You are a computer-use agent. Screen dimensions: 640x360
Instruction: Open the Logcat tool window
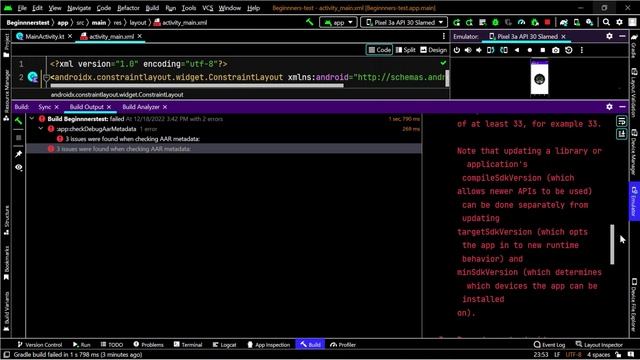point(224,344)
